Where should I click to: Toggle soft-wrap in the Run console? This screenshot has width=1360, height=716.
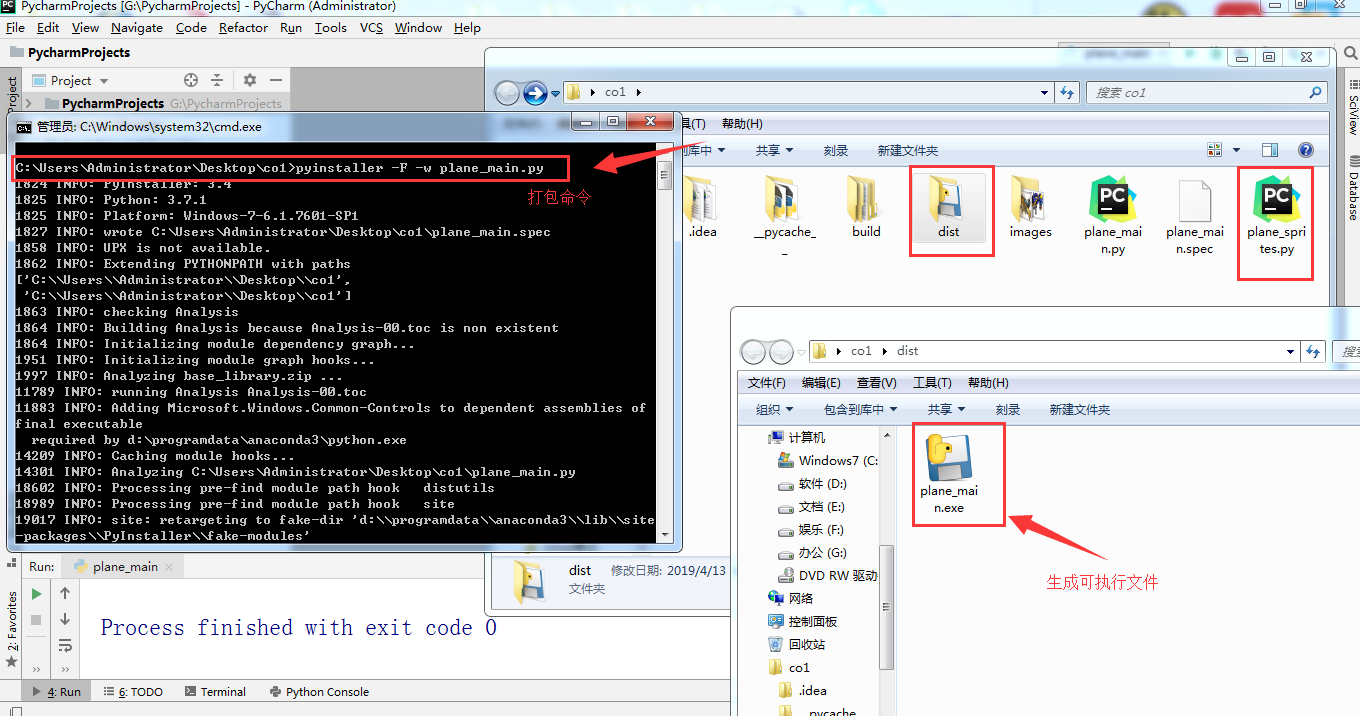[x=65, y=645]
